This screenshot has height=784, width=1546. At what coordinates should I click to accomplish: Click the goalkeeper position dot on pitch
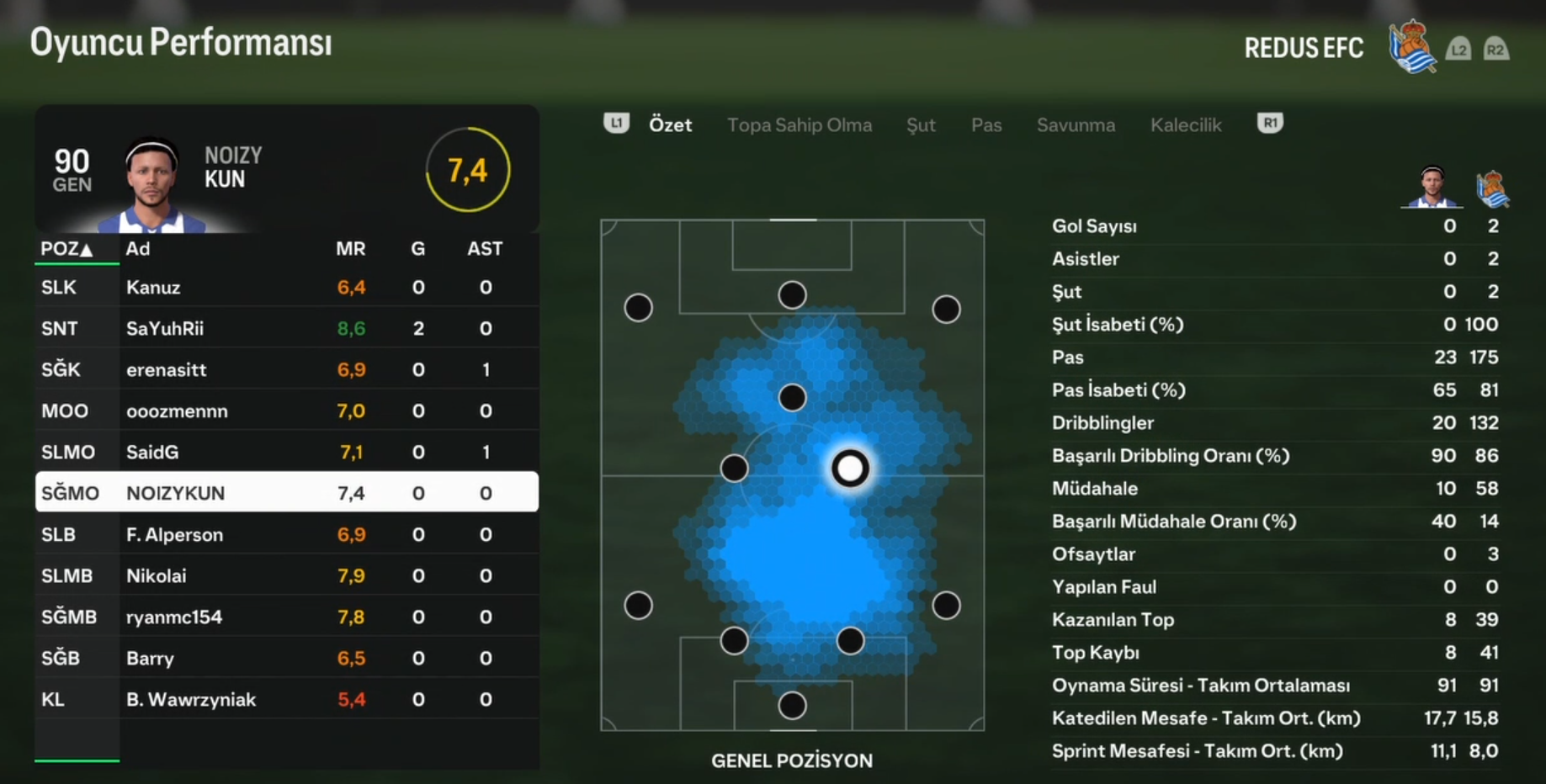792,705
